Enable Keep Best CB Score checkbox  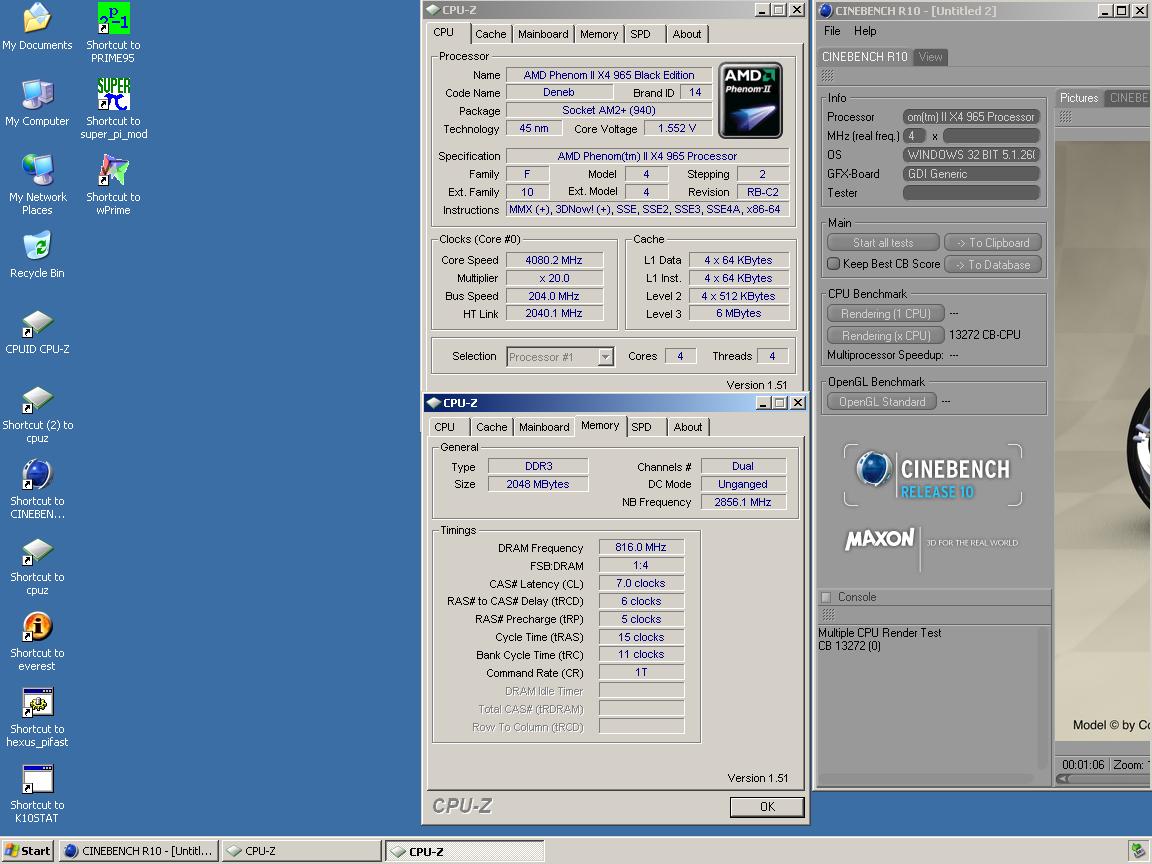[834, 264]
